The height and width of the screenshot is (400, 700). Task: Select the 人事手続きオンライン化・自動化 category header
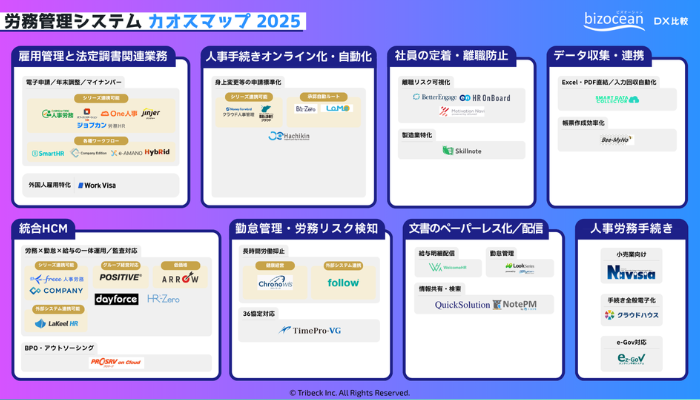tap(289, 57)
